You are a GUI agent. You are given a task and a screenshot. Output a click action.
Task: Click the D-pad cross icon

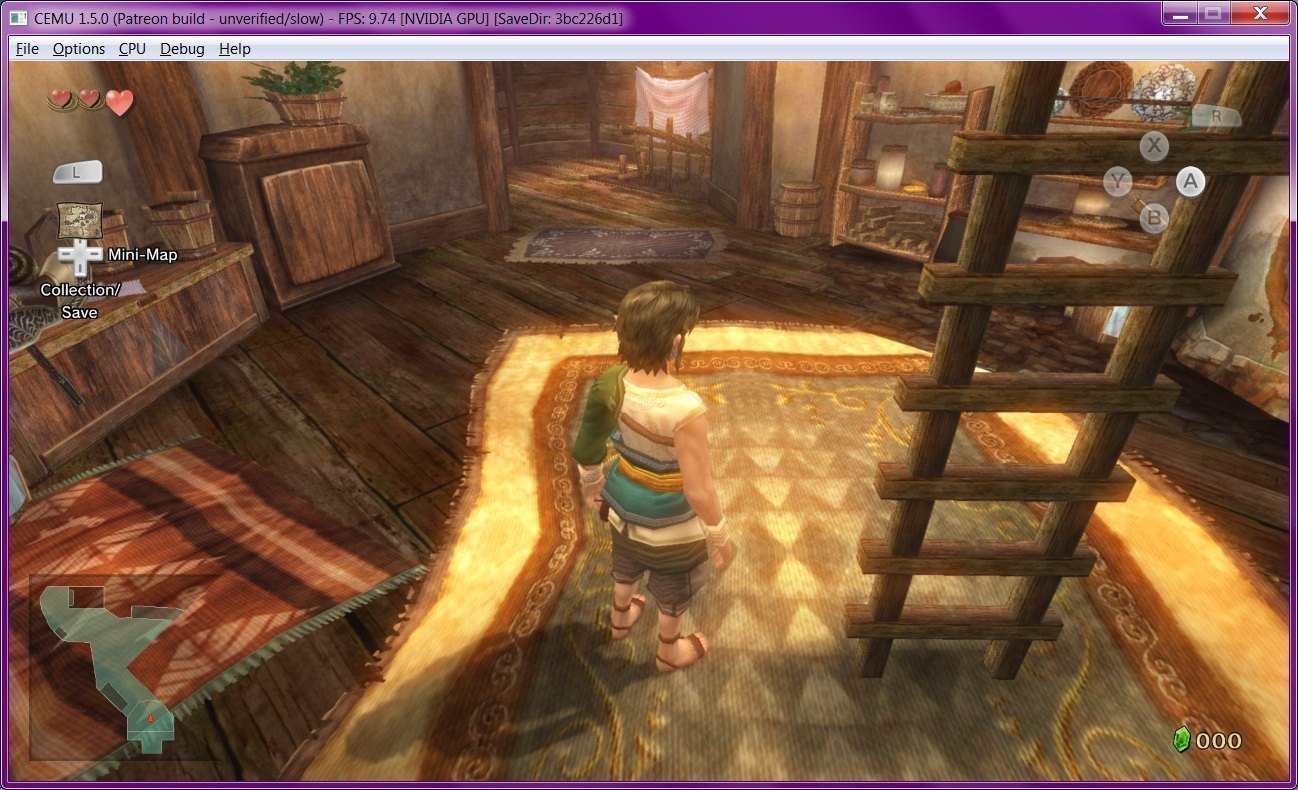pyautogui.click(x=78, y=258)
